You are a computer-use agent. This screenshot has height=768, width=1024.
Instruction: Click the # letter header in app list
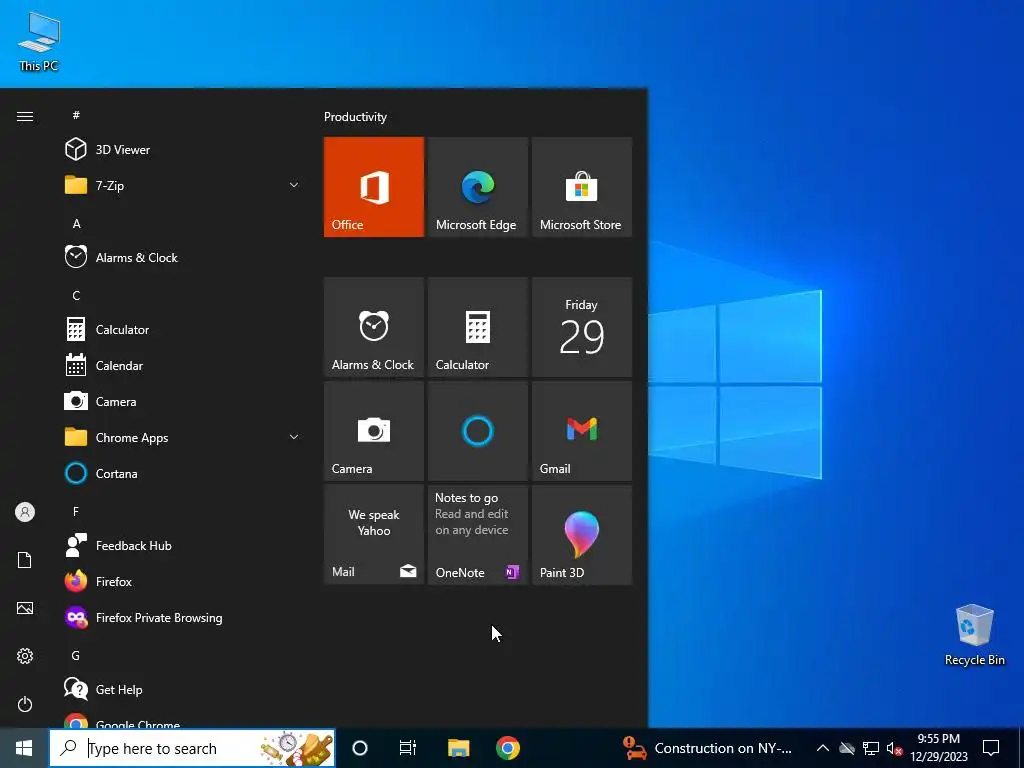point(76,115)
